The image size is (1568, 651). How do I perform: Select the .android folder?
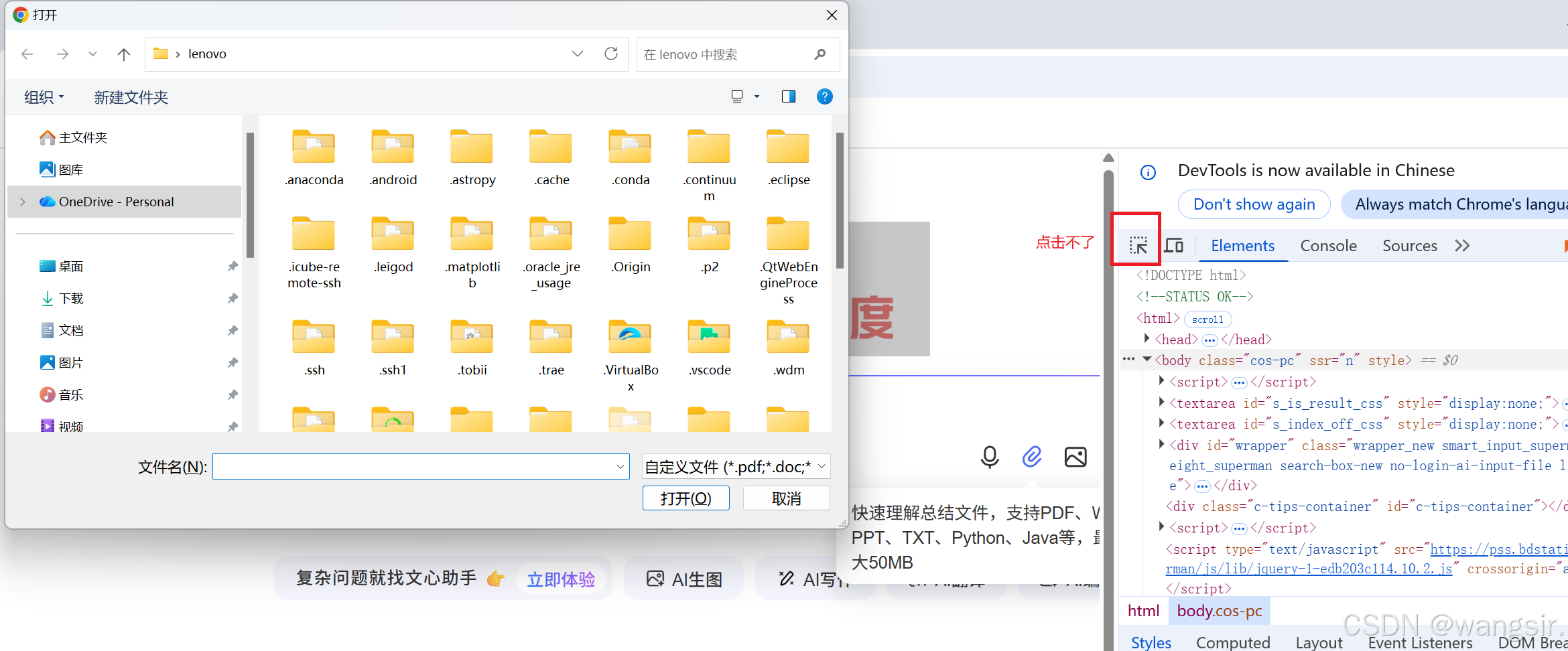pyautogui.click(x=393, y=158)
